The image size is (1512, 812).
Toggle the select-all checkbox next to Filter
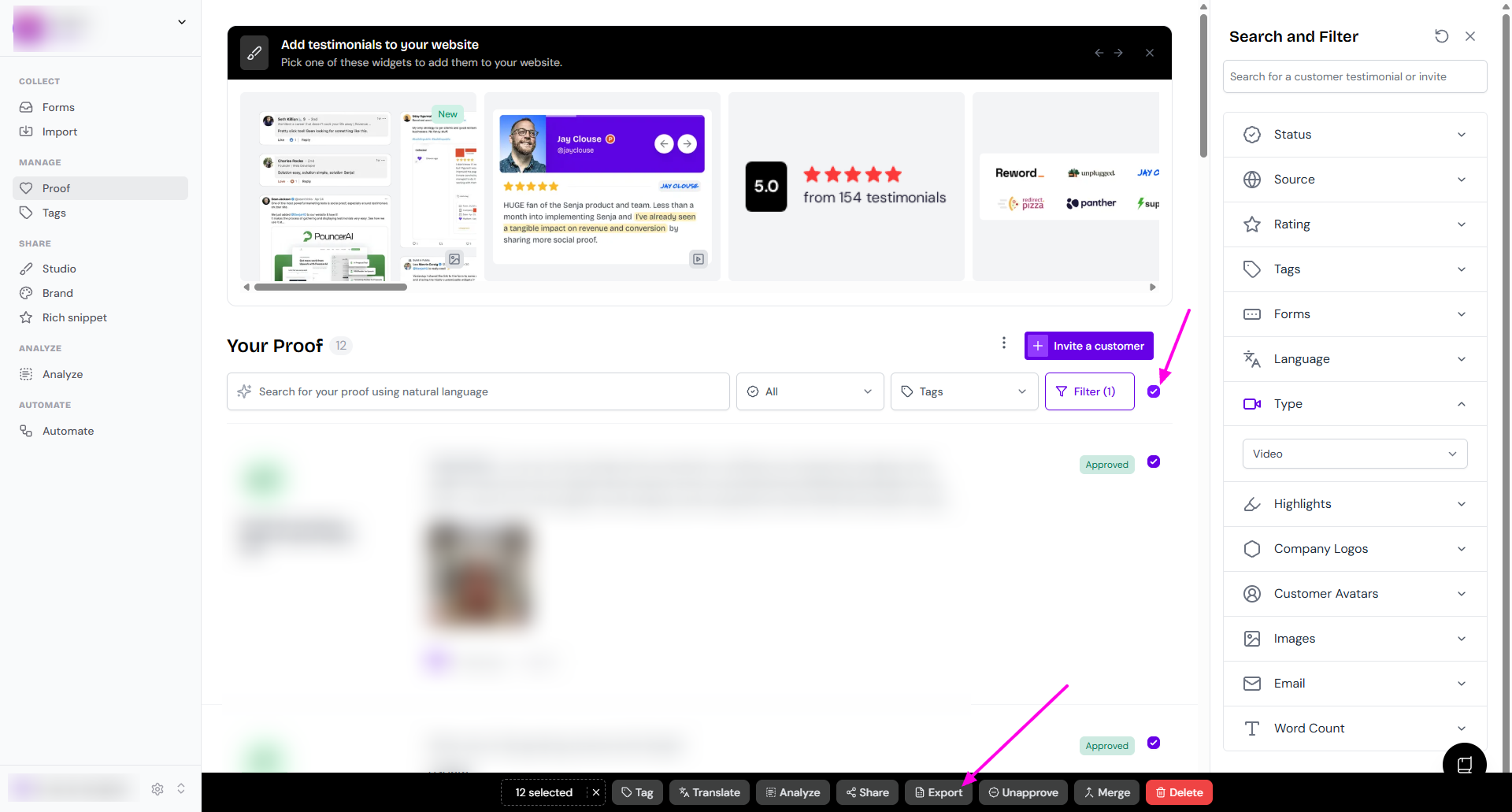pyautogui.click(x=1154, y=391)
